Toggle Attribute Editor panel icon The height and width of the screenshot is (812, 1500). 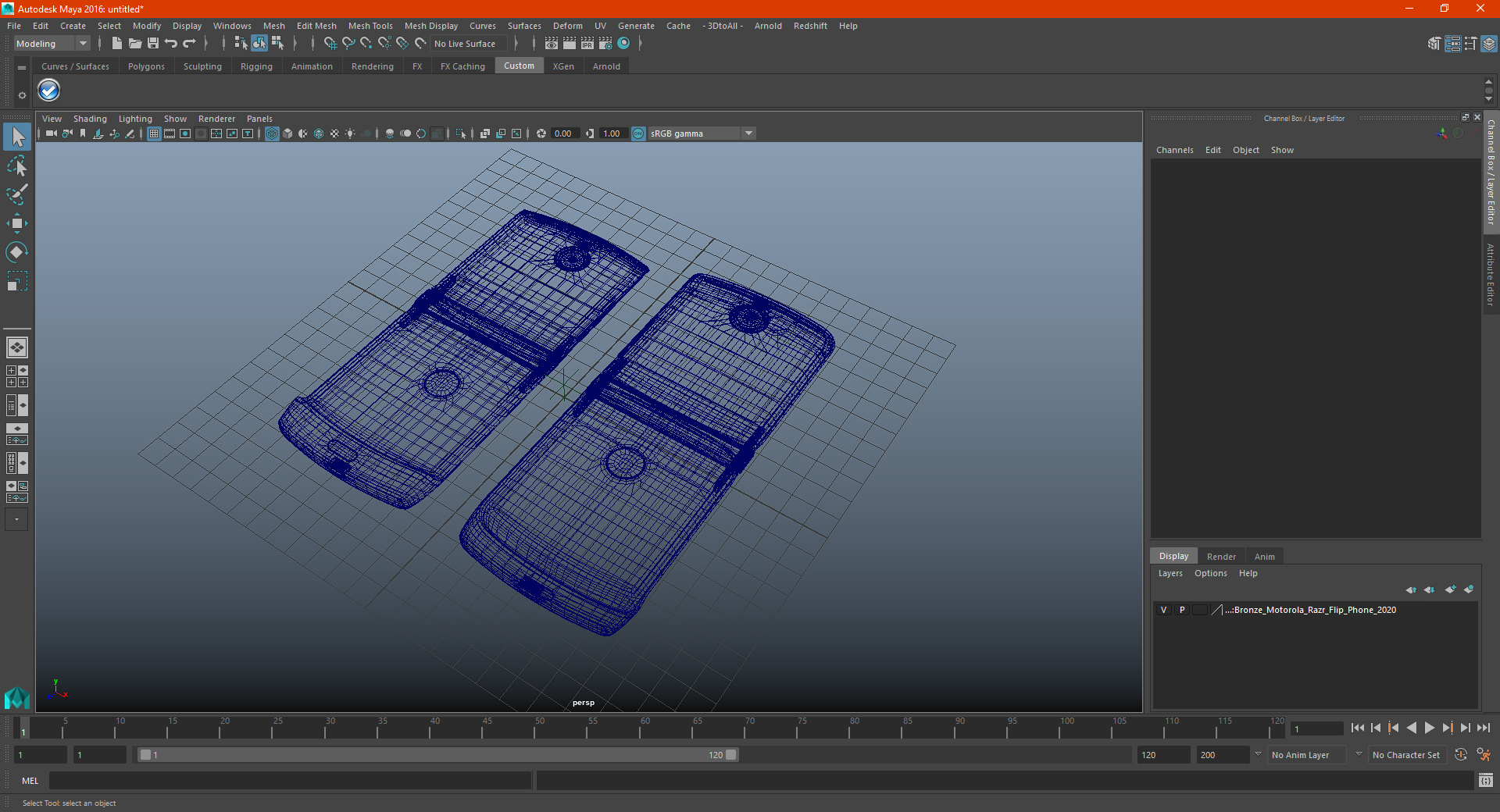[1453, 44]
